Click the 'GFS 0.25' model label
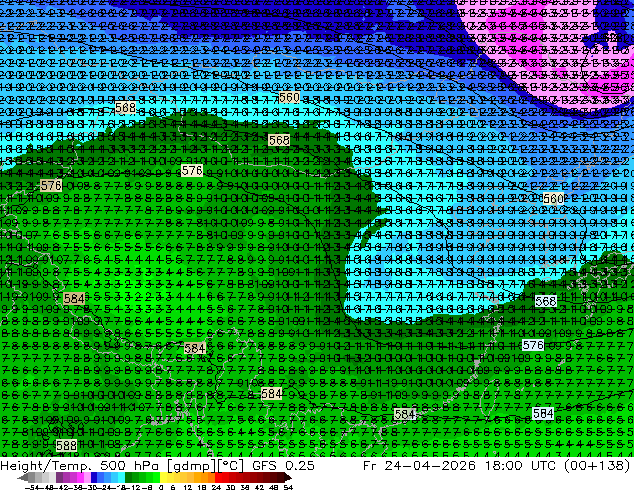634x490 pixels. 283,466
